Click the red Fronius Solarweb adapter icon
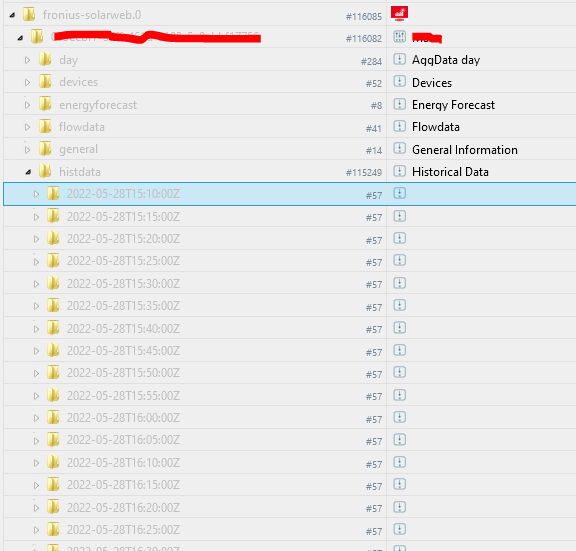The height and width of the screenshot is (551, 576). coord(399,14)
